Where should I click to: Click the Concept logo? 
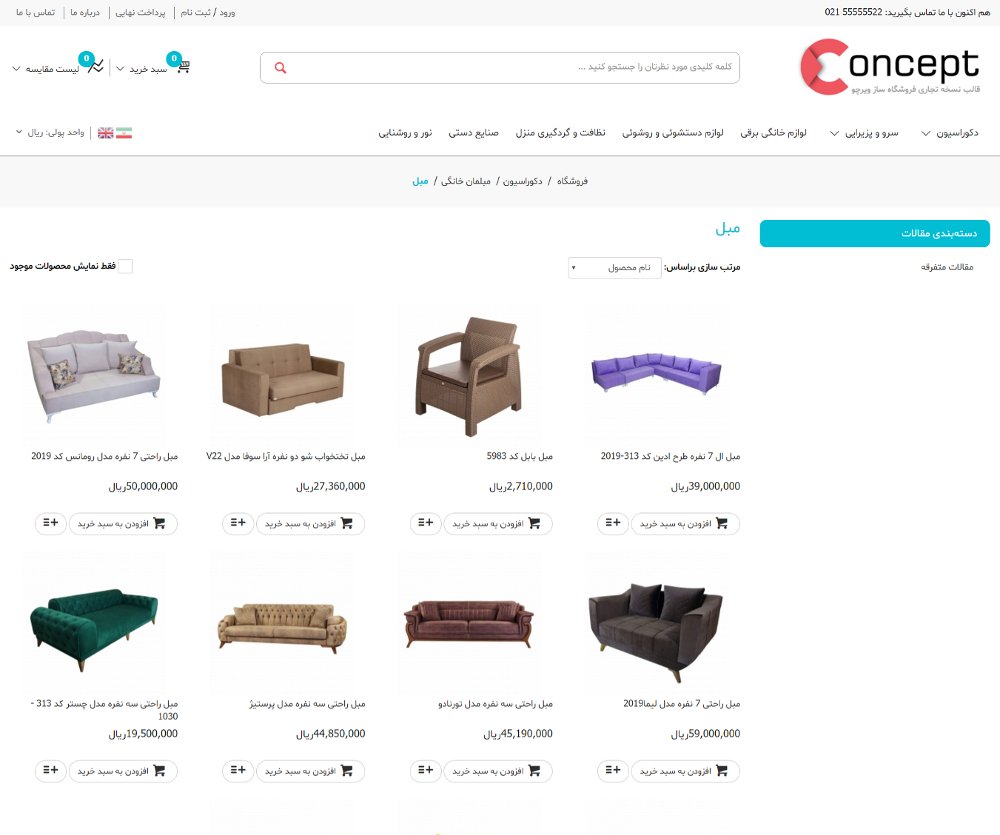(x=890, y=67)
